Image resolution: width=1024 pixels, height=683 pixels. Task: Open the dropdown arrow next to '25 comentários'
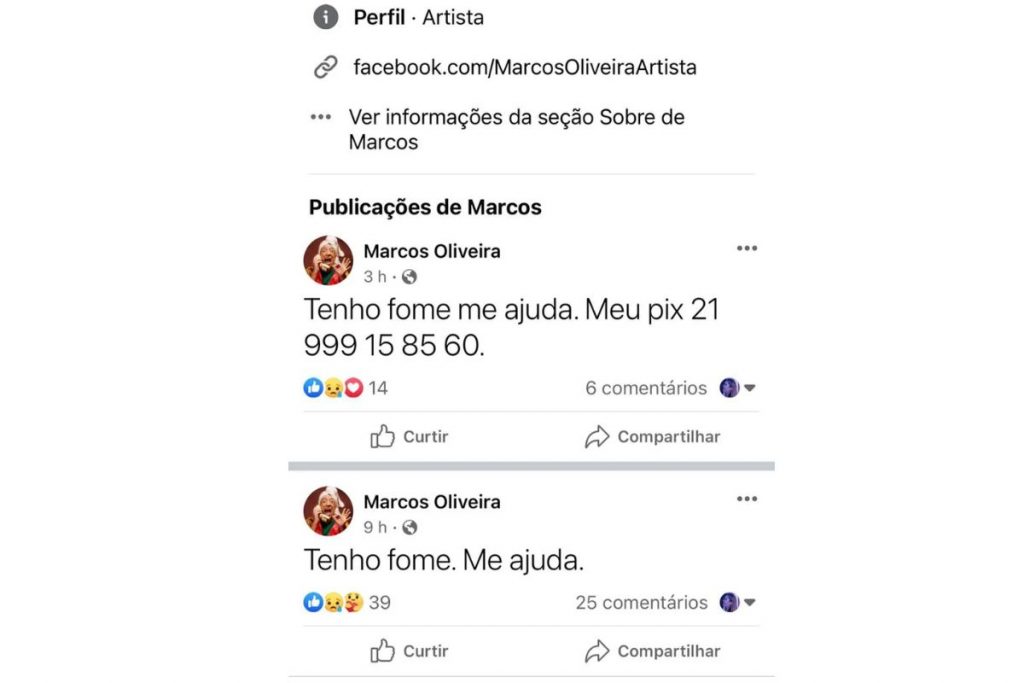click(x=749, y=602)
